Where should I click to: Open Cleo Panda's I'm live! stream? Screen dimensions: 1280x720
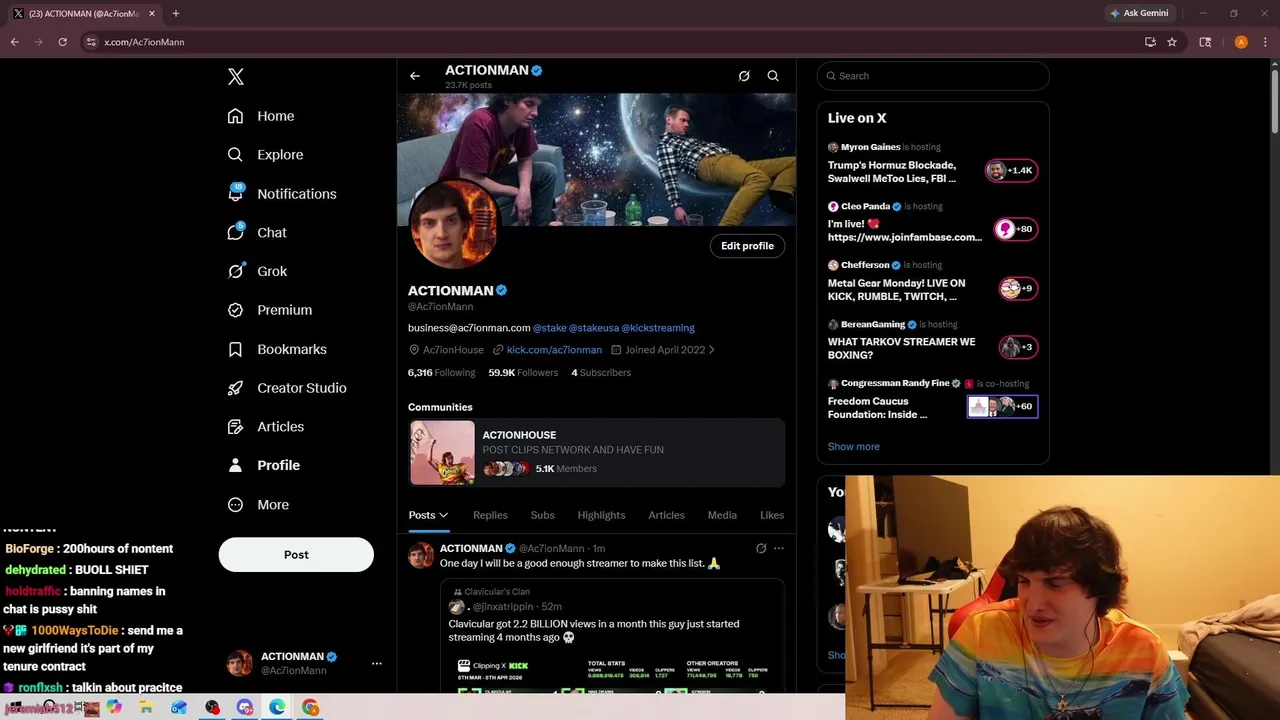click(933, 224)
